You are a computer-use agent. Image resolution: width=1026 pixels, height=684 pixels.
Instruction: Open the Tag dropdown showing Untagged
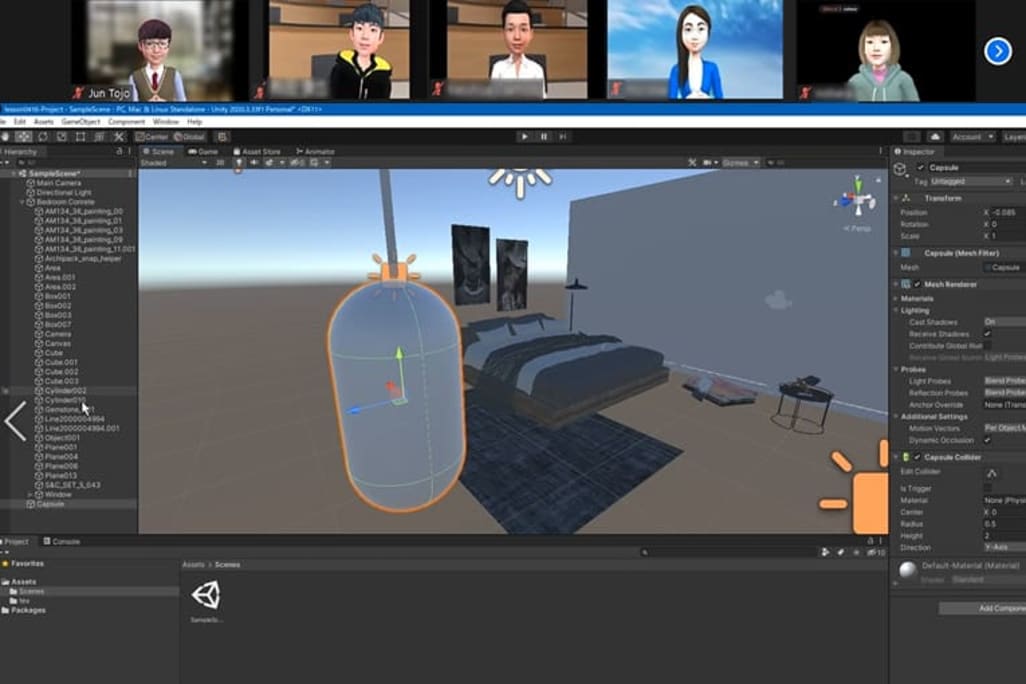pyautogui.click(x=971, y=182)
